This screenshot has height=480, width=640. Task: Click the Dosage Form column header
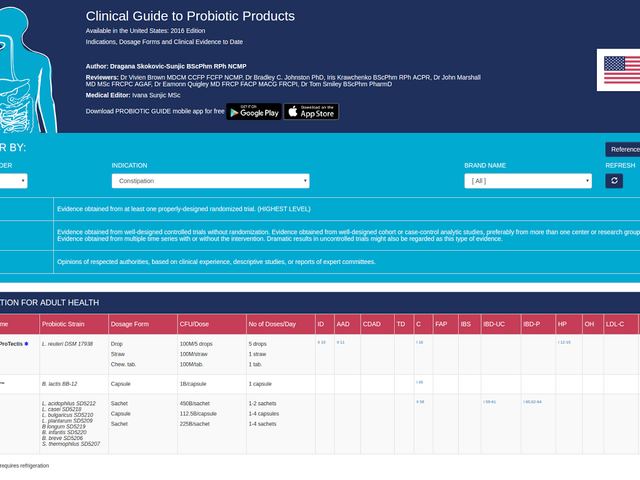130,324
